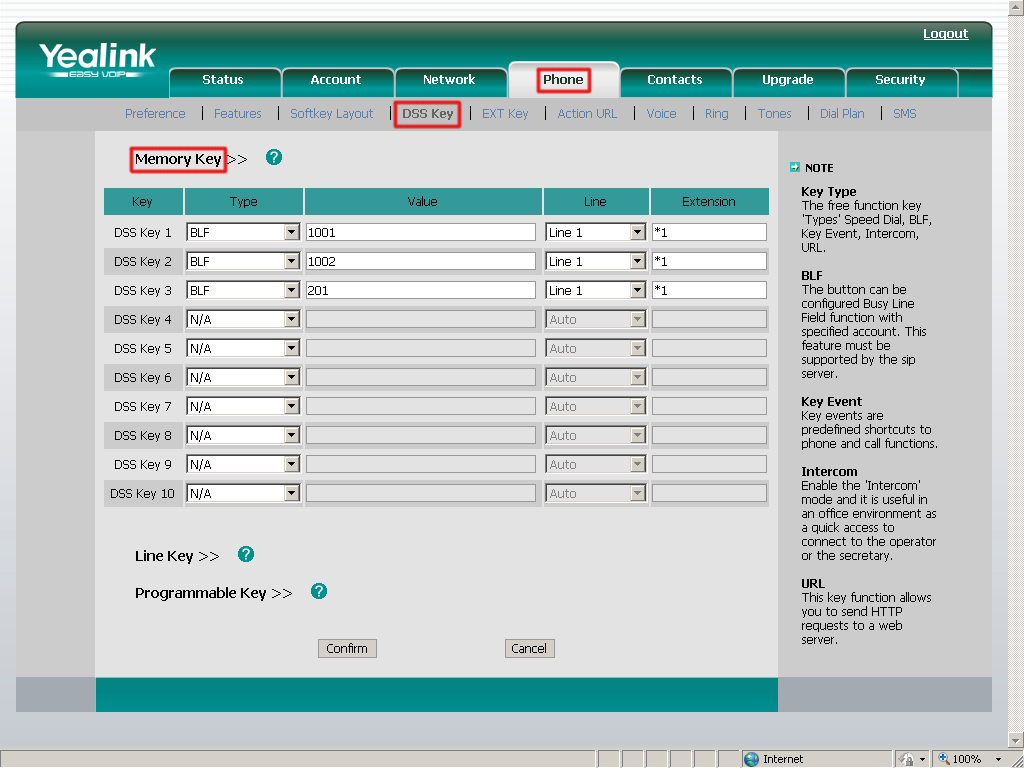This screenshot has width=1024, height=768.
Task: Open DSS Key 1 Type dropdown
Action: click(243, 232)
